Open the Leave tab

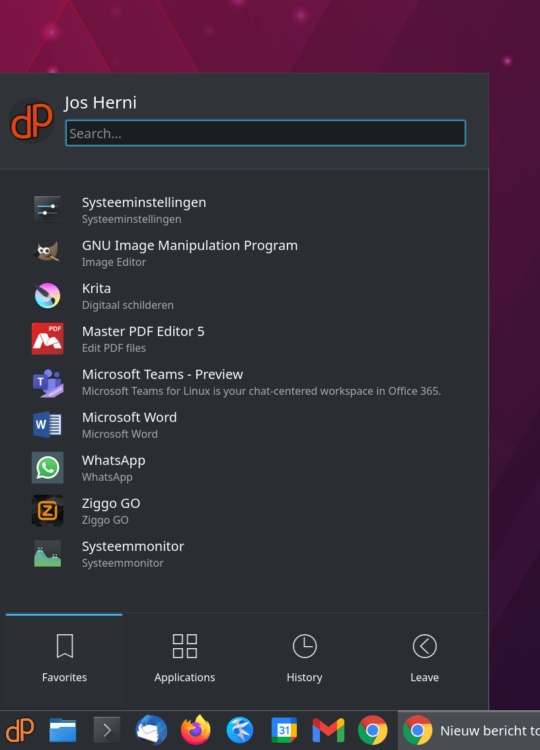(425, 659)
